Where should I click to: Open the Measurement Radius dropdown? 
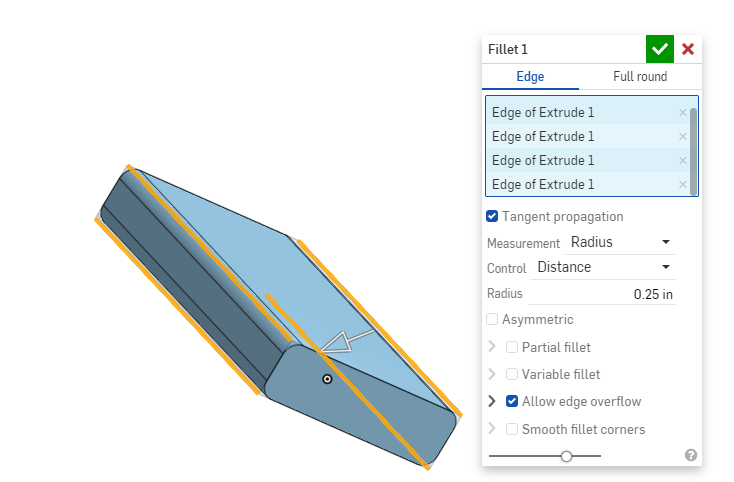[620, 242]
